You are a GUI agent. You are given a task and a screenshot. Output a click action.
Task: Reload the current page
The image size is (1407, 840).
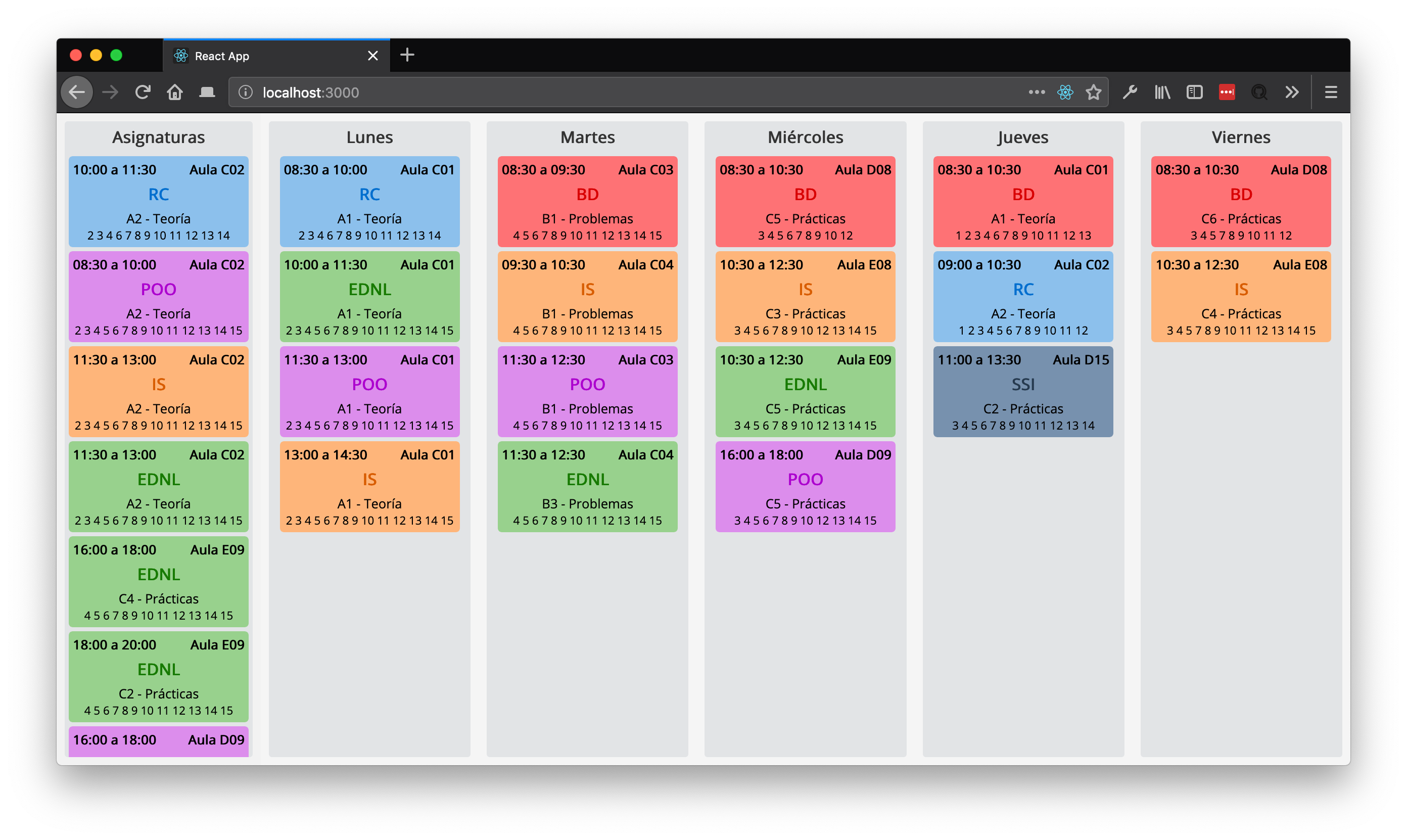point(143,92)
